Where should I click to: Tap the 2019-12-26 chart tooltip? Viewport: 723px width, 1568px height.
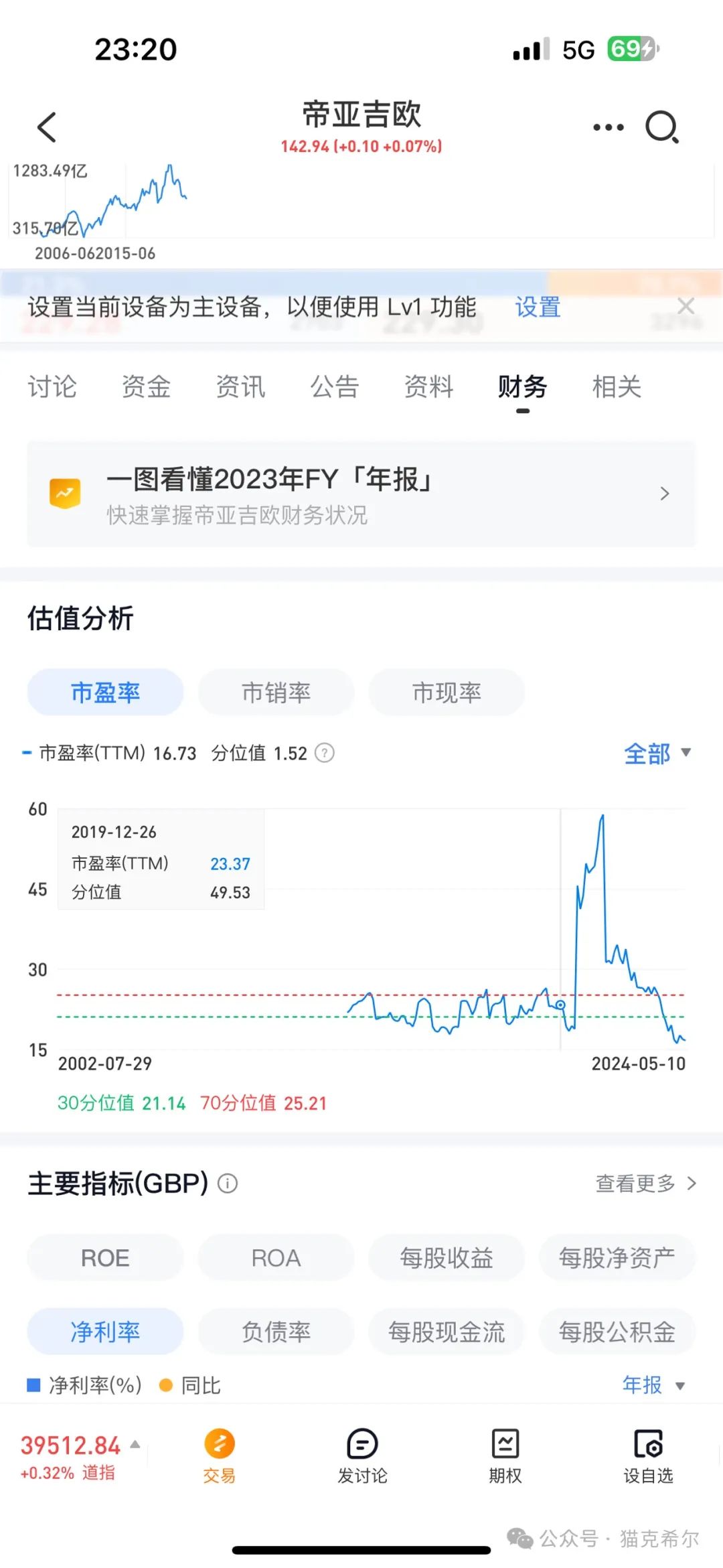(161, 859)
